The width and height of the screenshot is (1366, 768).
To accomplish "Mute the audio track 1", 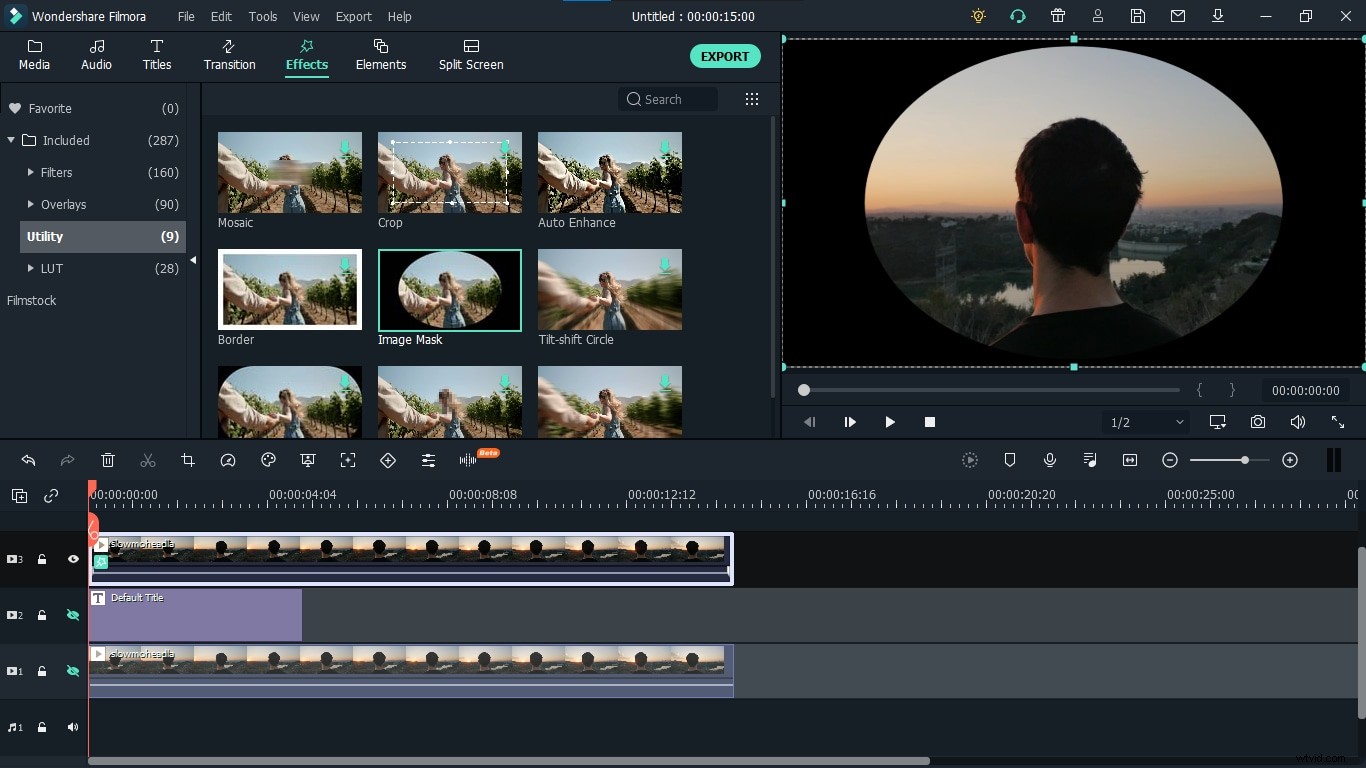I will [73, 727].
